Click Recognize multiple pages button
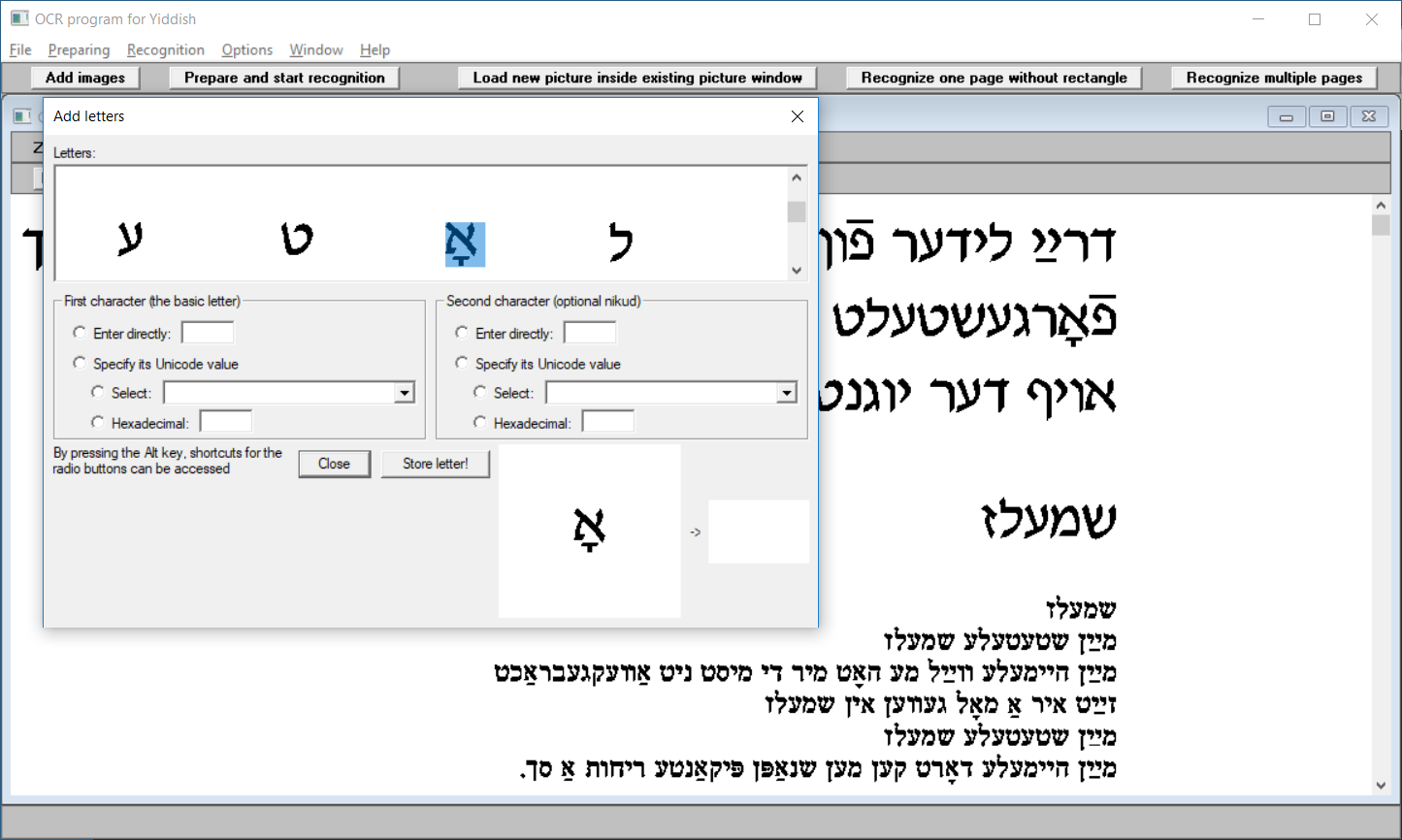 tap(1274, 78)
